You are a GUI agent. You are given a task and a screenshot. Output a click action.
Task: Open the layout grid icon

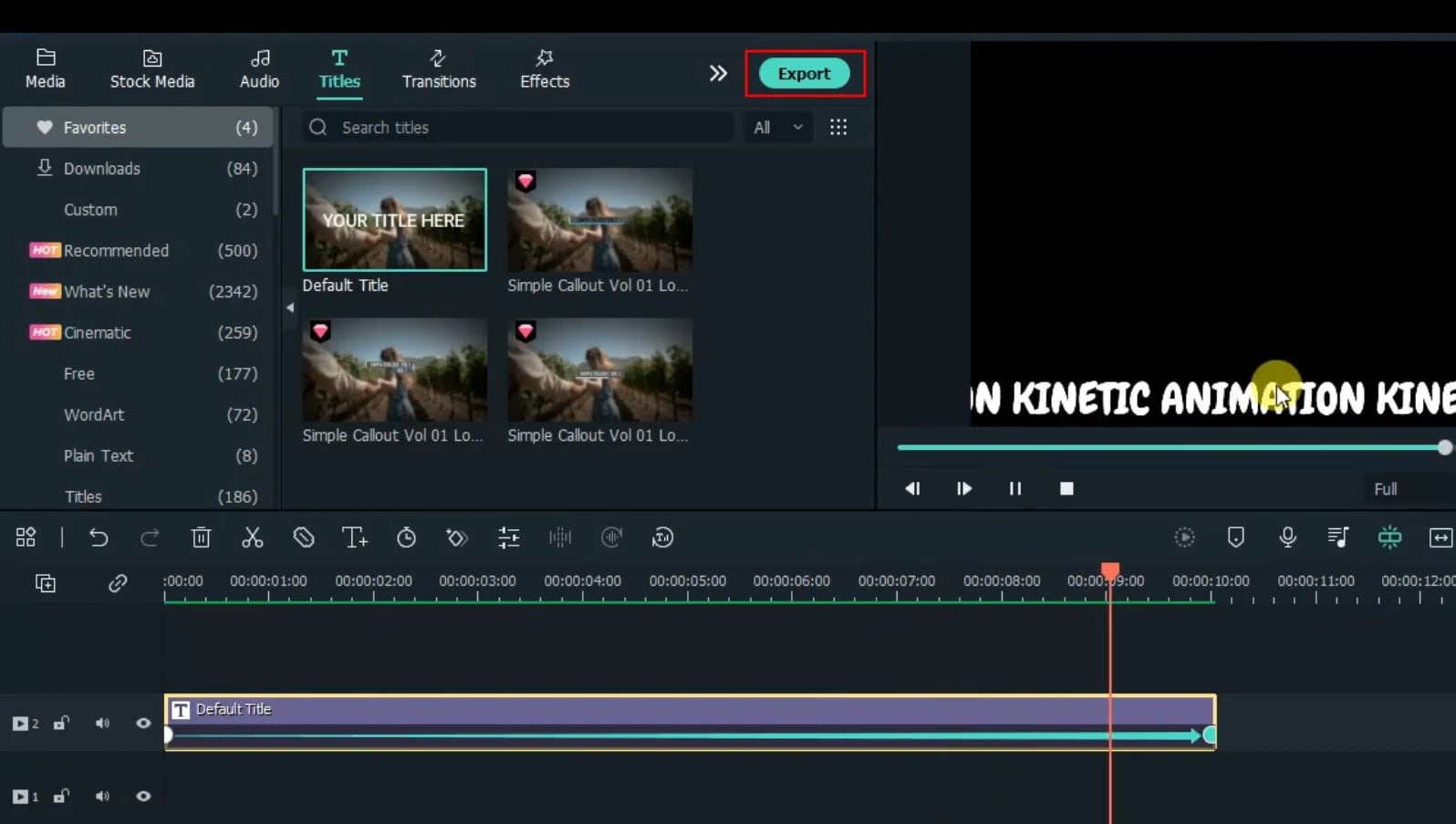pyautogui.click(x=26, y=537)
